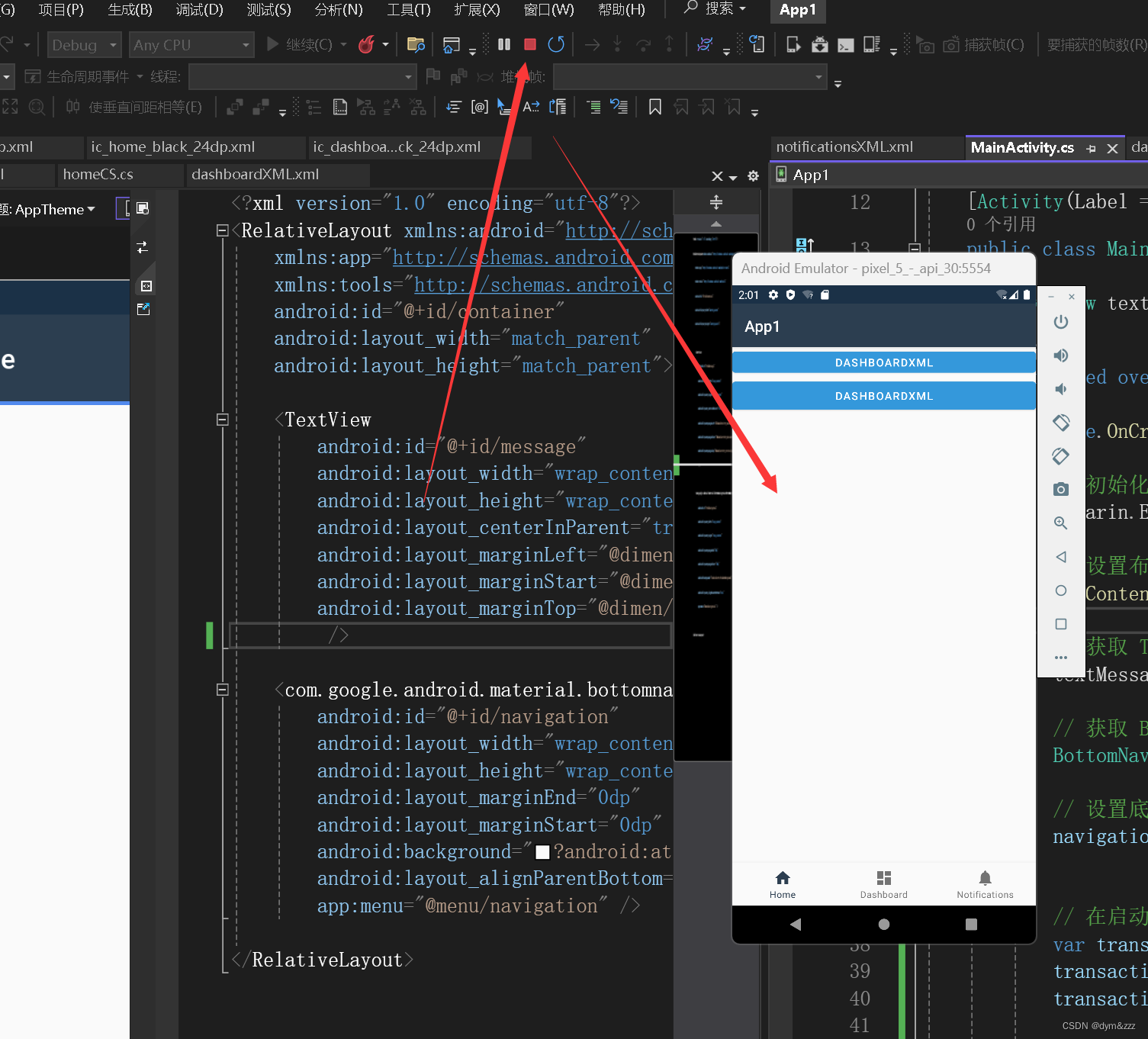
Task: Open the 调试(D) menu
Action: [198, 10]
